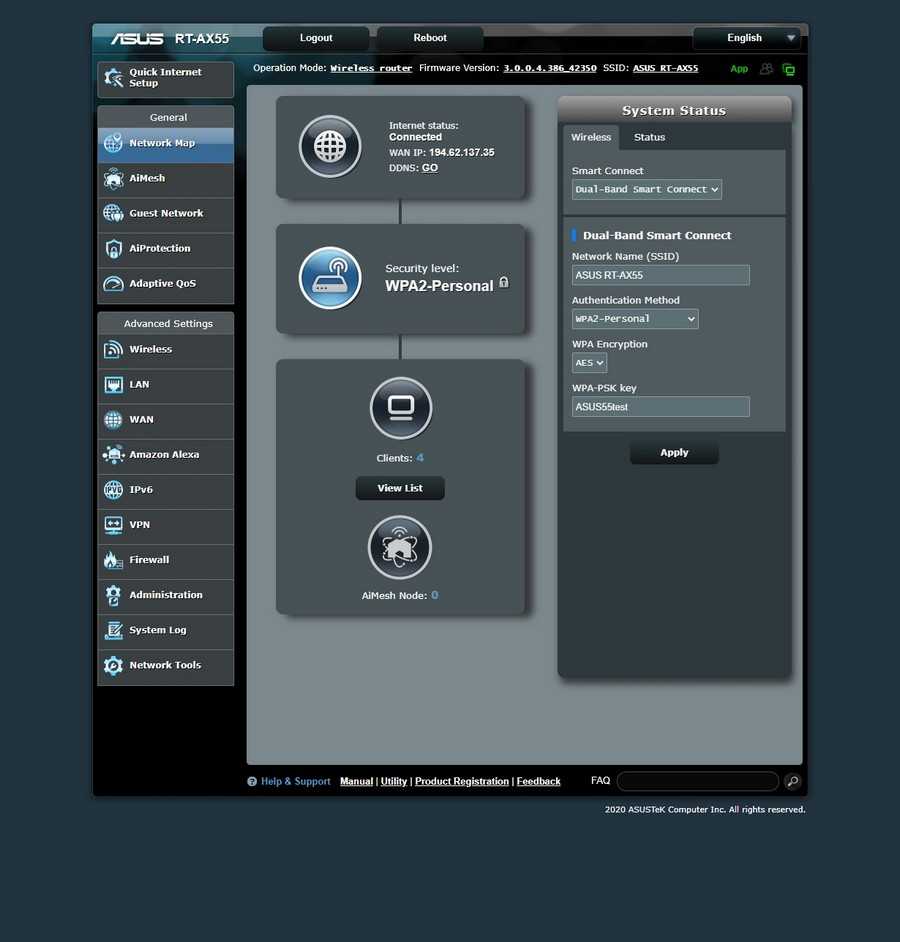Viewport: 900px width, 942px height.
Task: Select the Clients monitor icon
Action: point(401,408)
